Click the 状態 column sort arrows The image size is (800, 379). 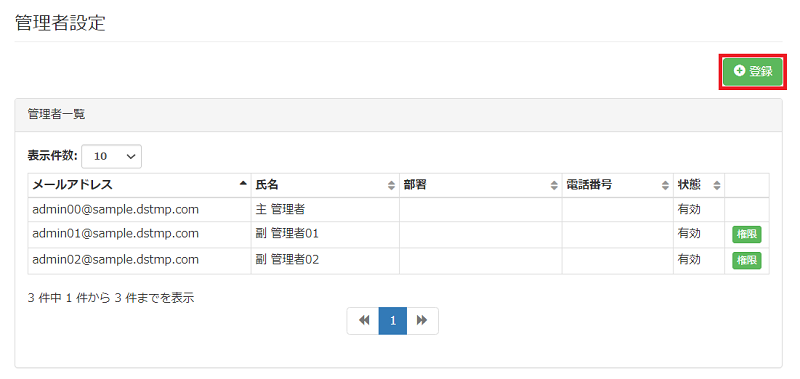coord(717,186)
